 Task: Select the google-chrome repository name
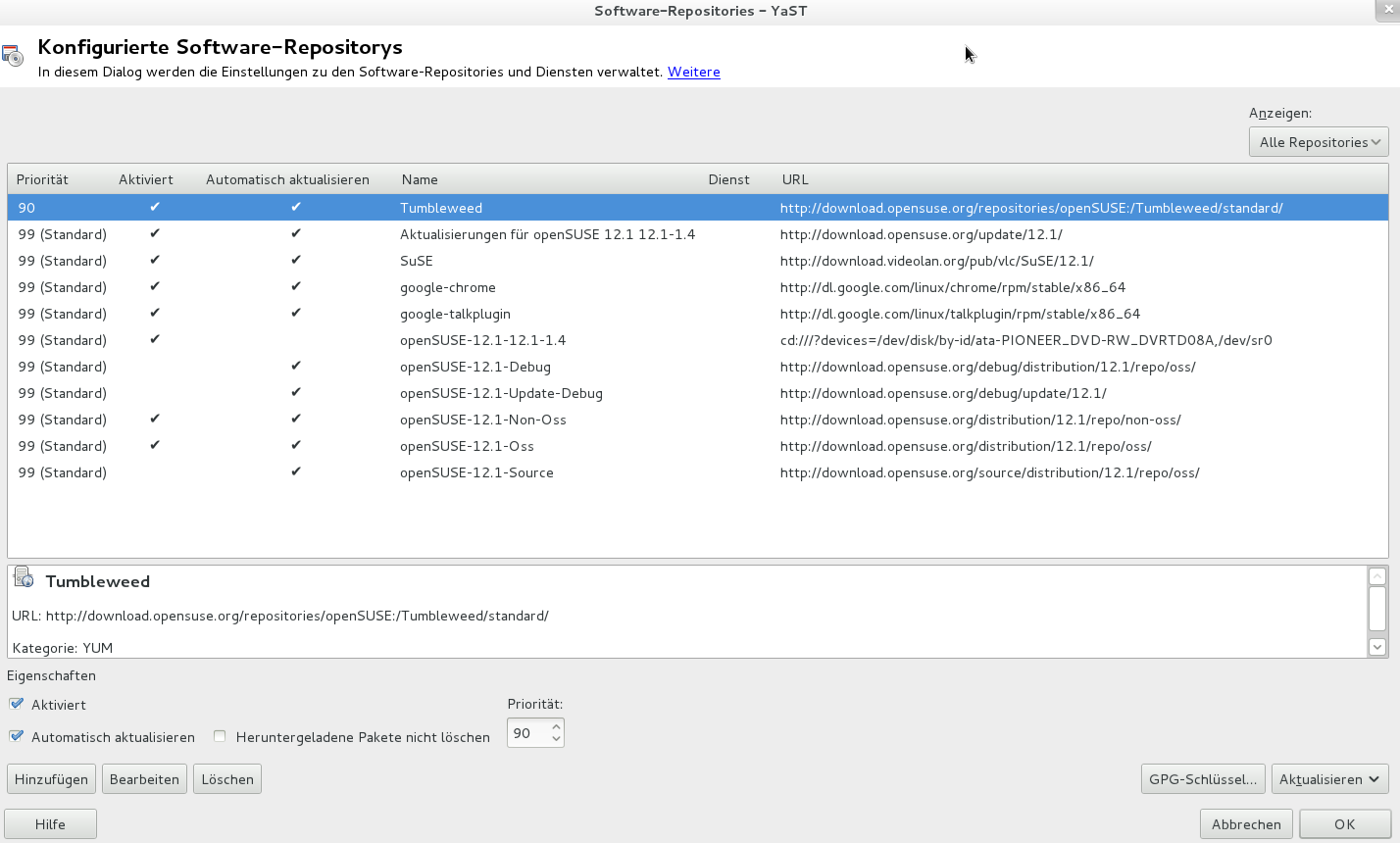pyautogui.click(x=448, y=287)
